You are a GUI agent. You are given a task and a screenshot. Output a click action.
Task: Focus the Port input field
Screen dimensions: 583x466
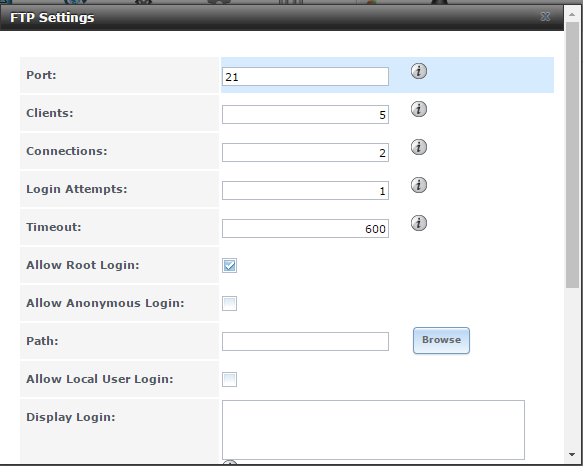pos(305,77)
